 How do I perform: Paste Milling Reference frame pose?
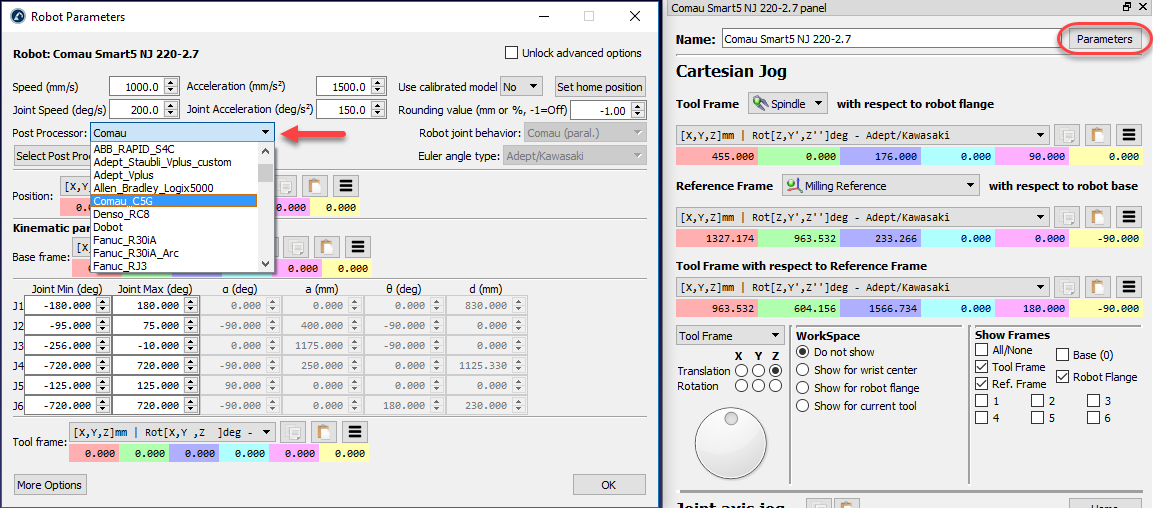(1097, 218)
